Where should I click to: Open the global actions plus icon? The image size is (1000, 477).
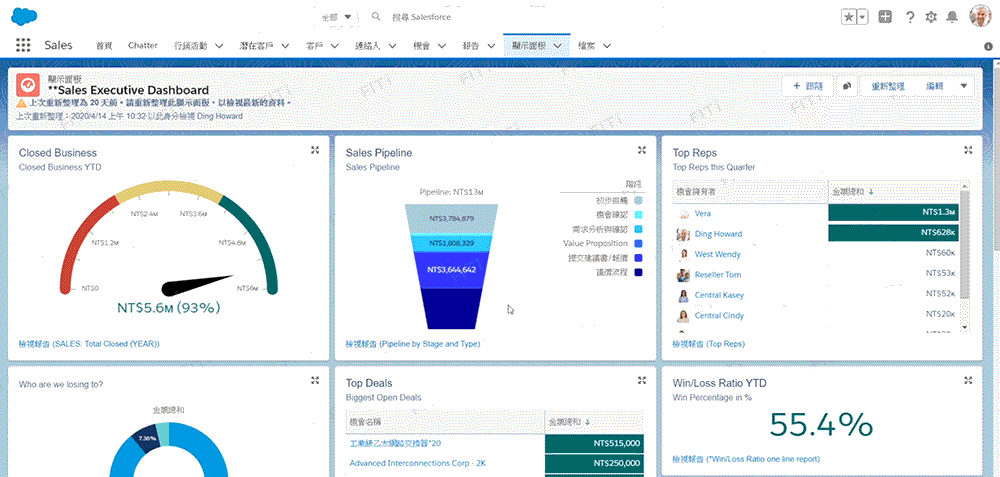point(885,17)
